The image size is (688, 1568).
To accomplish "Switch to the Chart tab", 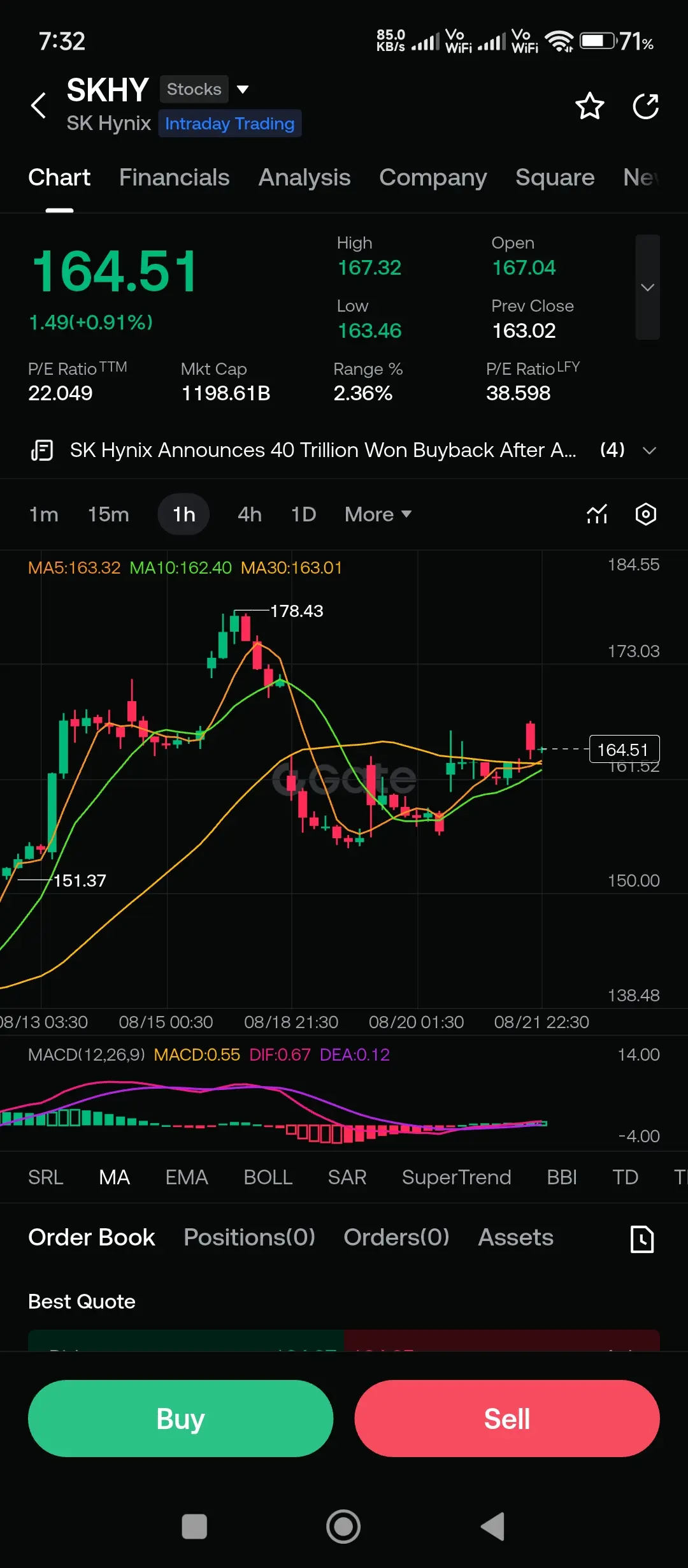I will click(59, 177).
